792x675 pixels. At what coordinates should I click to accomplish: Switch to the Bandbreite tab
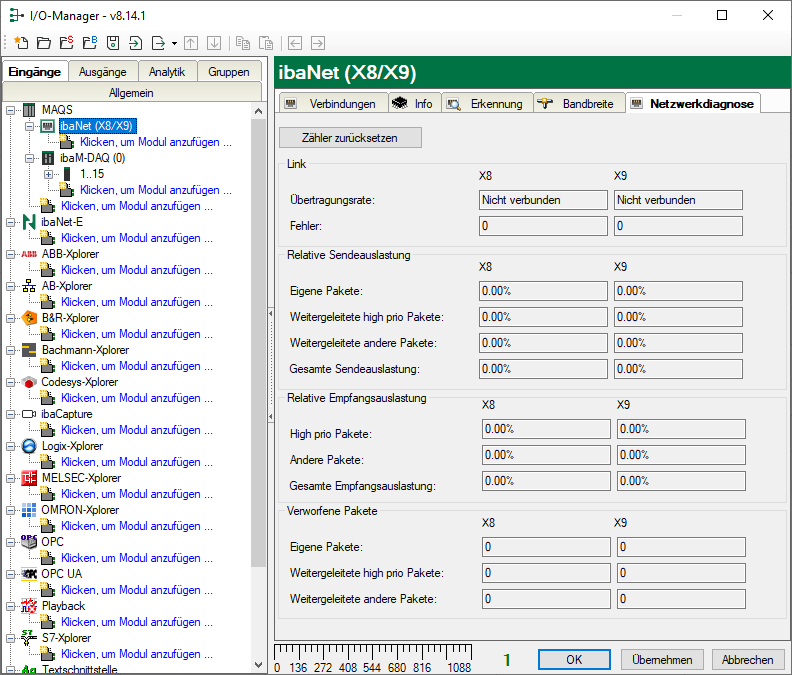(579, 104)
